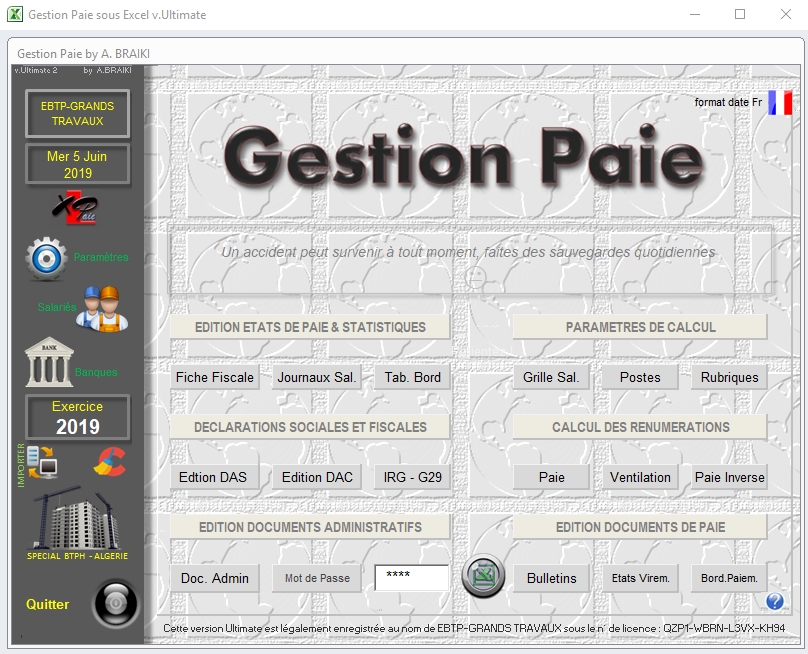Click the Mot de Passe button
This screenshot has width=808, height=654.
pos(316,577)
